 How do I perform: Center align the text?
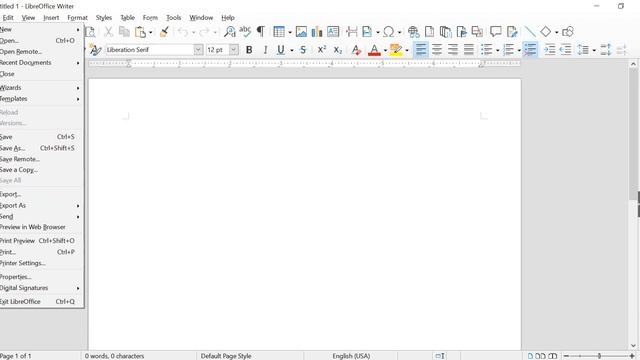[x=437, y=50]
